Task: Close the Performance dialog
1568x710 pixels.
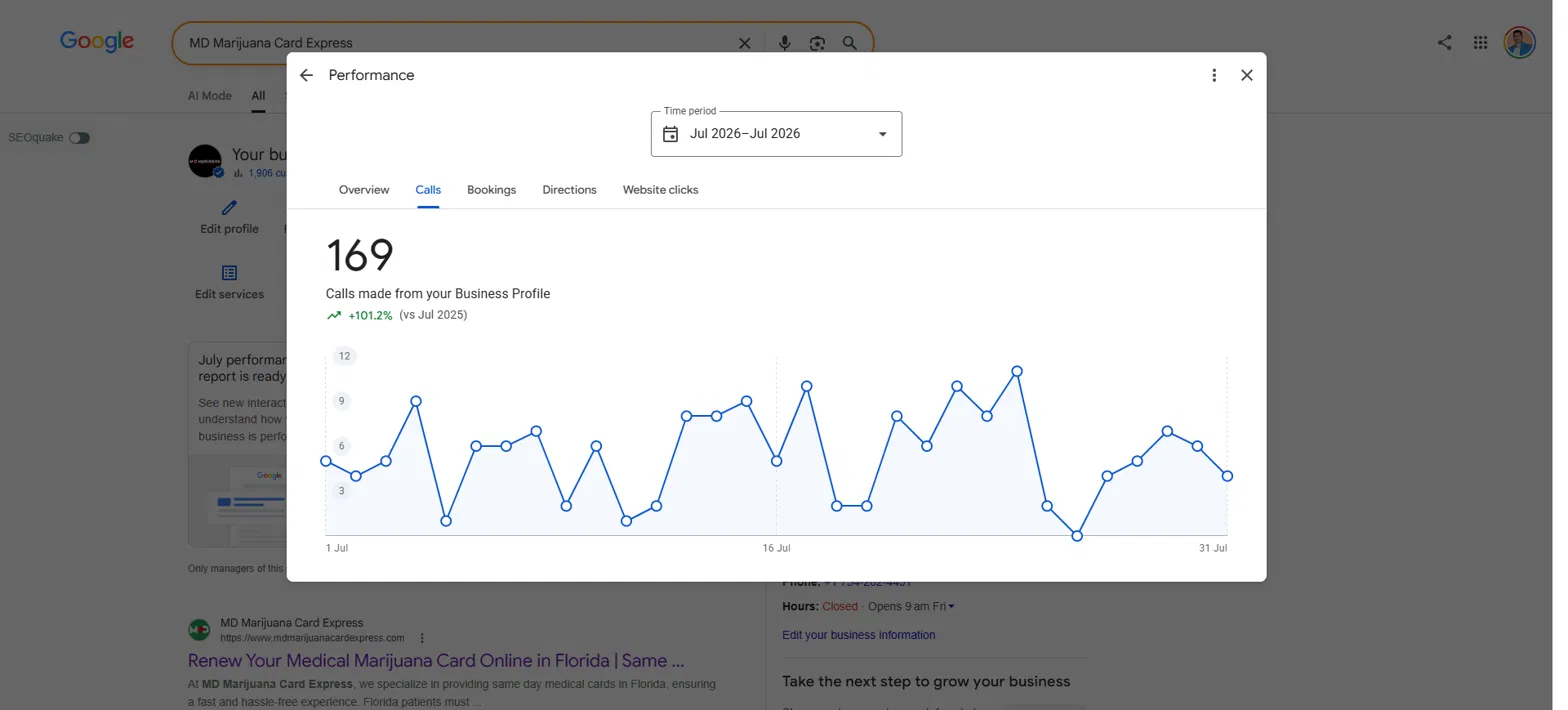Action: (x=1247, y=75)
